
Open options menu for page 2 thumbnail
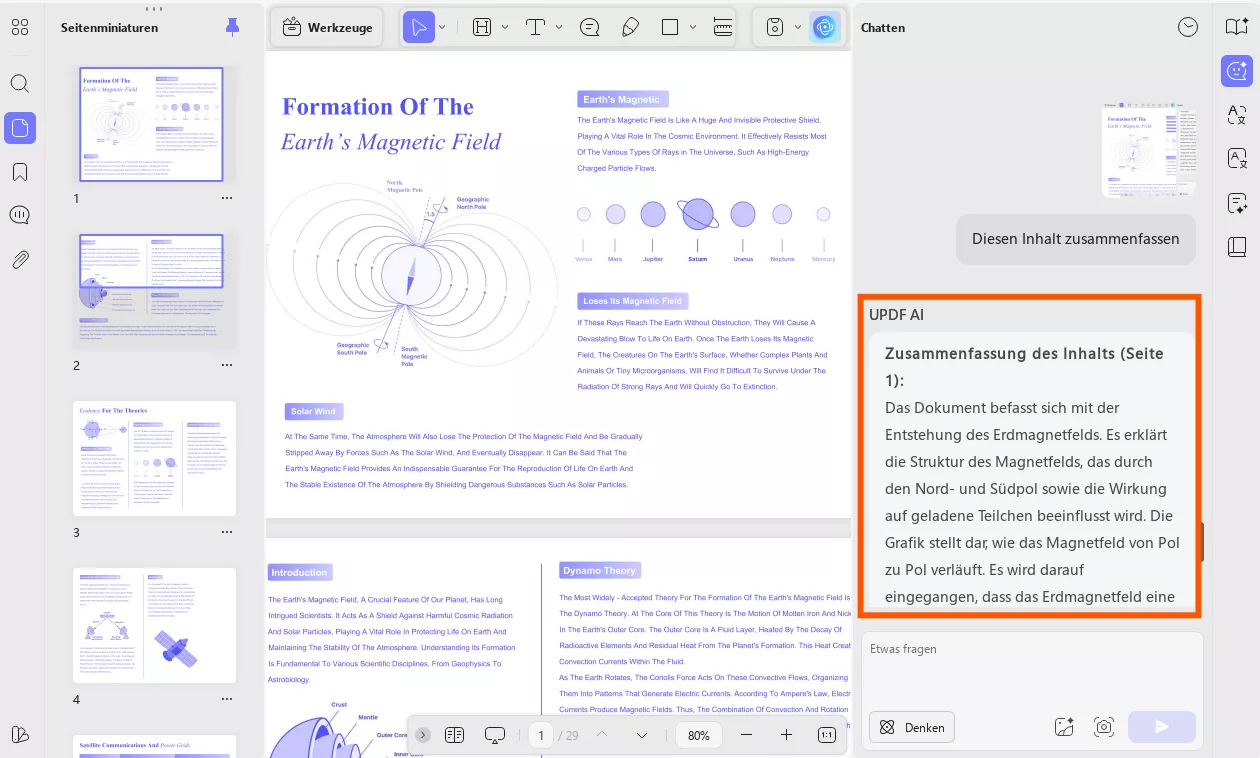[x=227, y=365]
